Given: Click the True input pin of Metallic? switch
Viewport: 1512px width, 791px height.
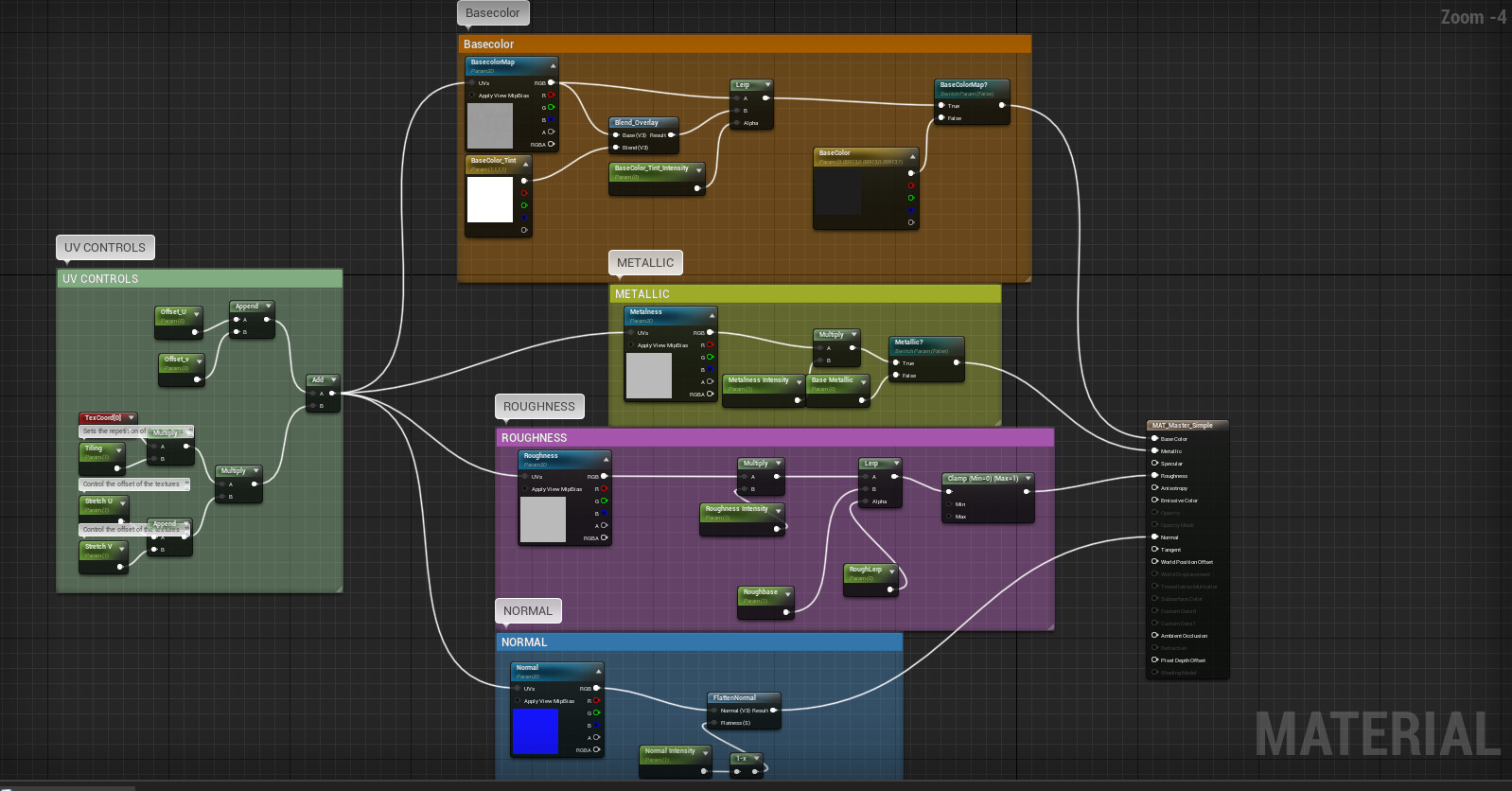Looking at the screenshot, I should [896, 362].
